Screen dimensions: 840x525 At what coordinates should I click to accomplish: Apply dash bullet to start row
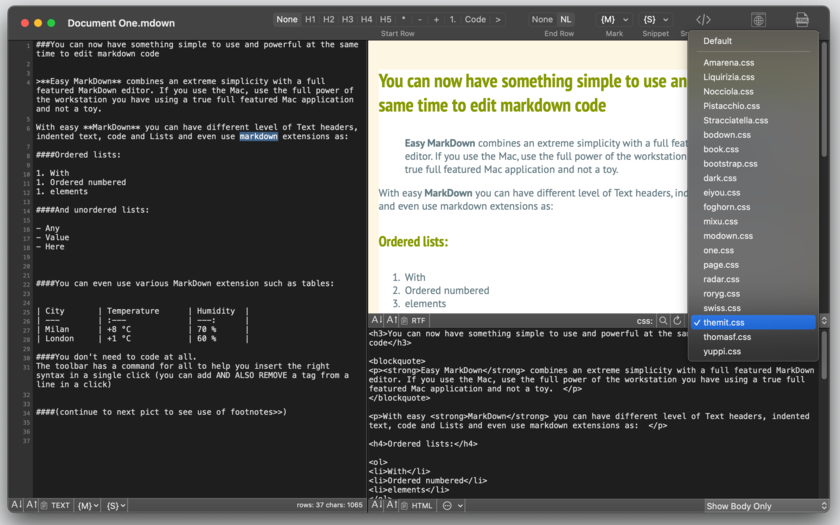[420, 19]
